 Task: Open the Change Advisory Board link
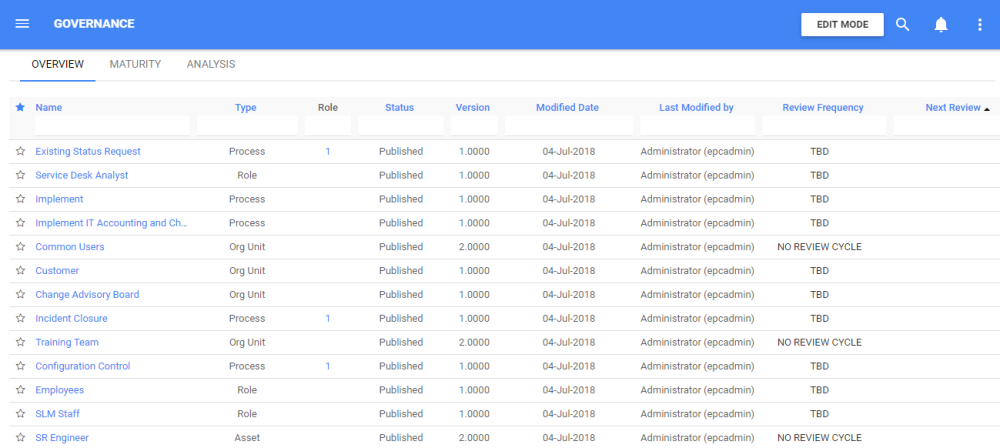[x=87, y=295]
